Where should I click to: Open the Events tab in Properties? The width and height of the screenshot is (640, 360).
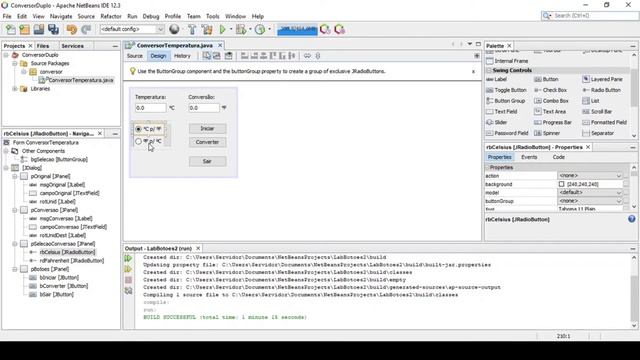click(x=529, y=157)
